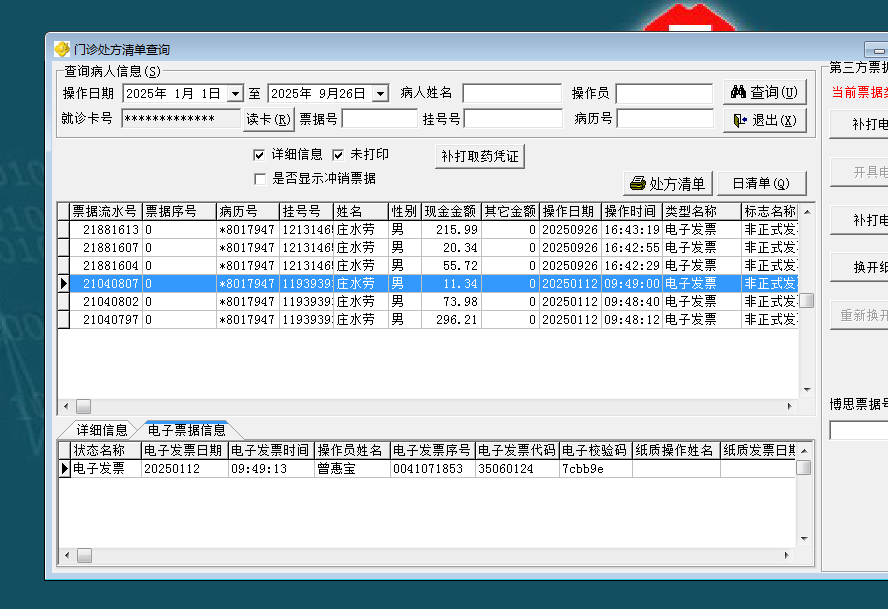Screen dimensions: 888x609
Task: Click lower grid horizontal scroll left arrow
Action: pyautogui.click(x=67, y=555)
